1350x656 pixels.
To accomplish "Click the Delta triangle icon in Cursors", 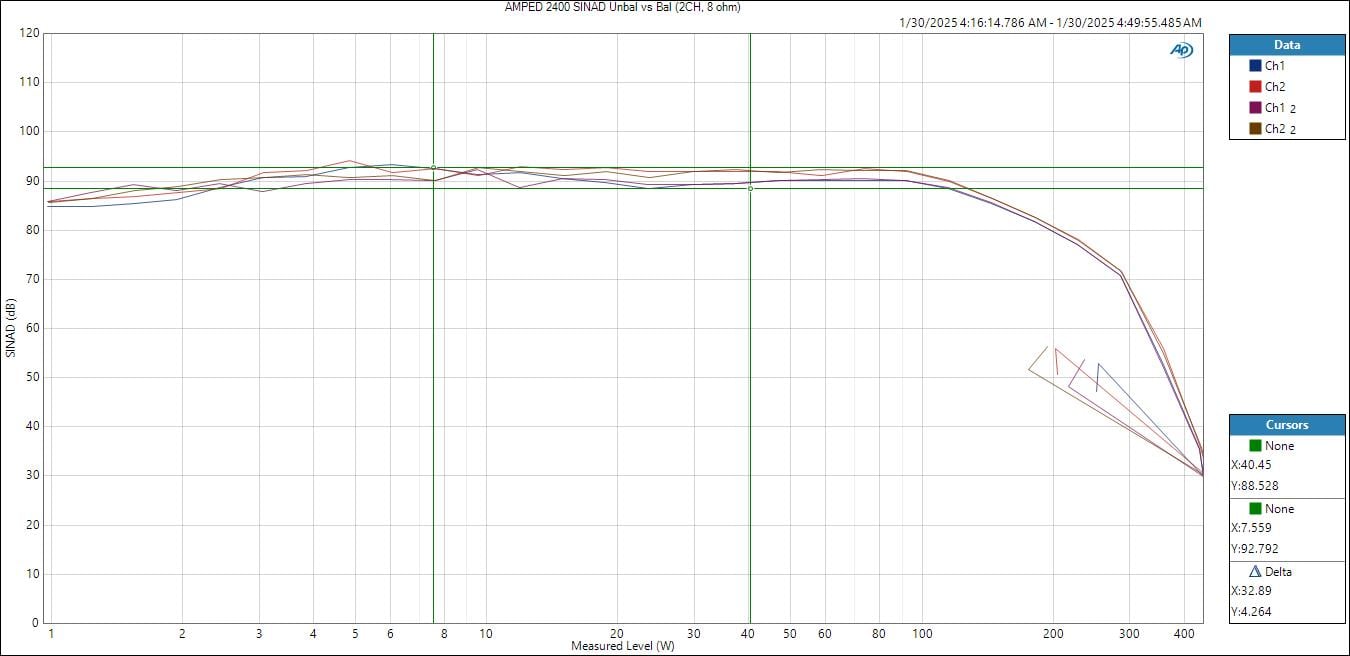I will pyautogui.click(x=1255, y=571).
